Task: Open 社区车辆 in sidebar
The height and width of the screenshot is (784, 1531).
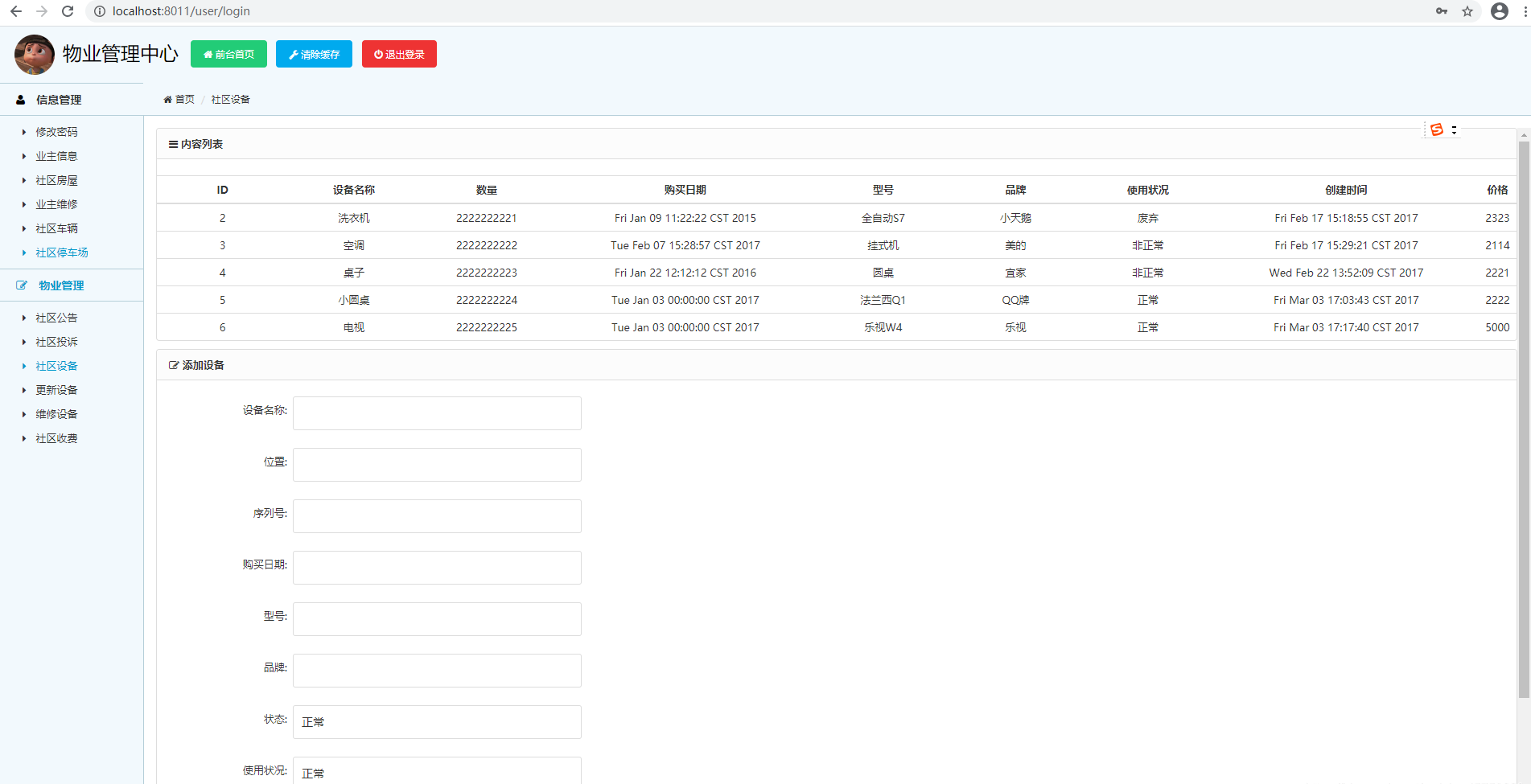Action: (56, 228)
